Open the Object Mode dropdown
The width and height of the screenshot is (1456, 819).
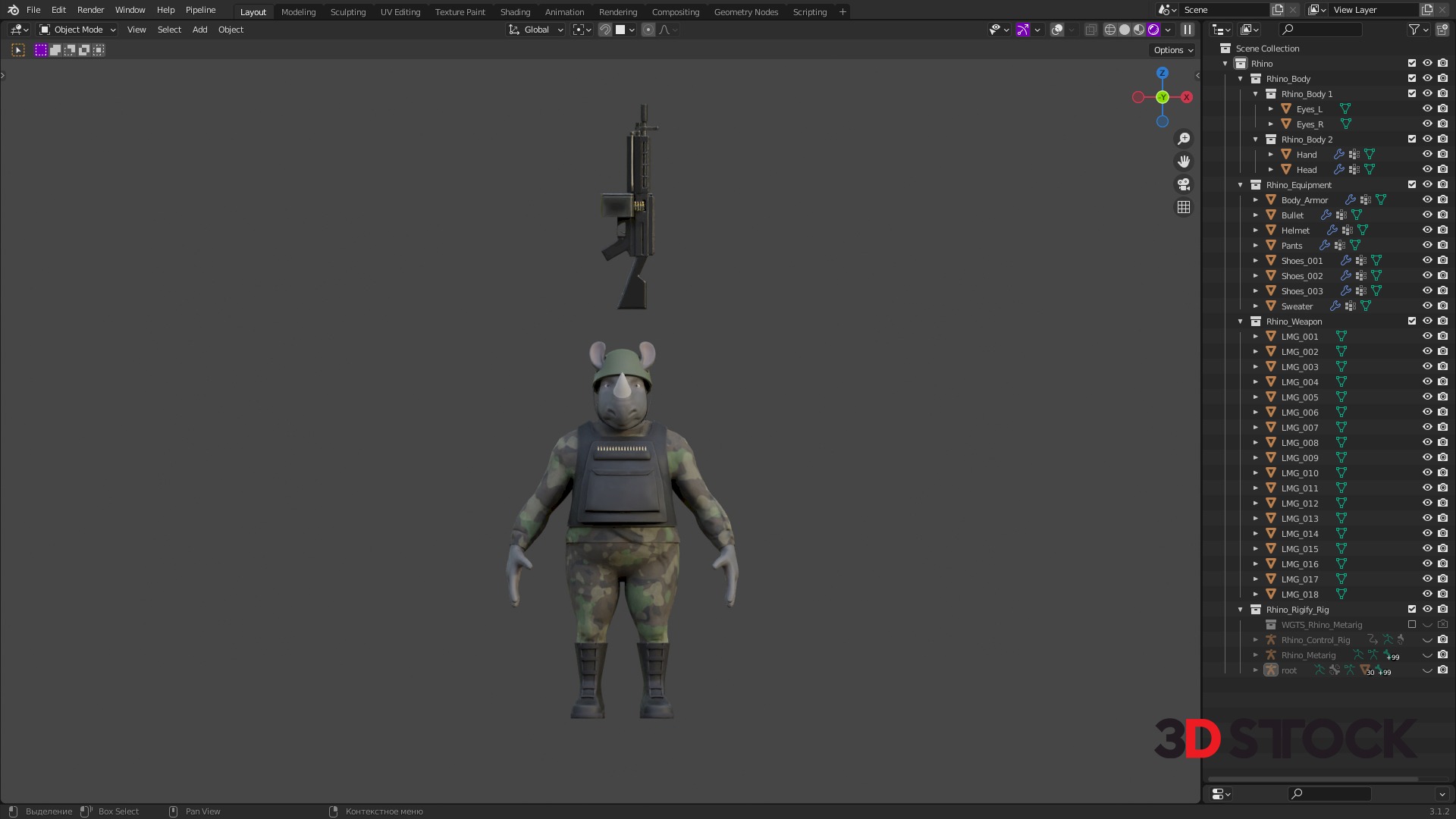[77, 30]
